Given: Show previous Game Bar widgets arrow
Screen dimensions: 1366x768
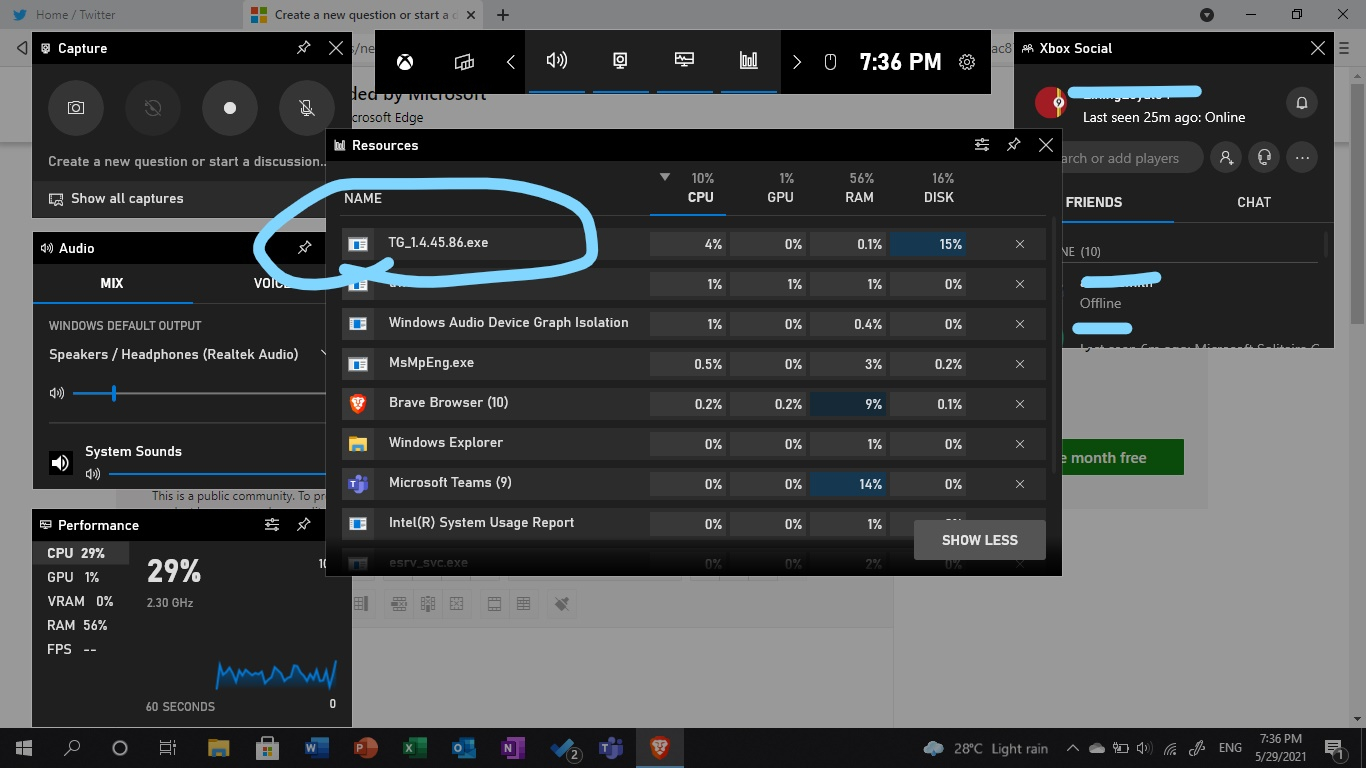Looking at the screenshot, I should pos(510,62).
